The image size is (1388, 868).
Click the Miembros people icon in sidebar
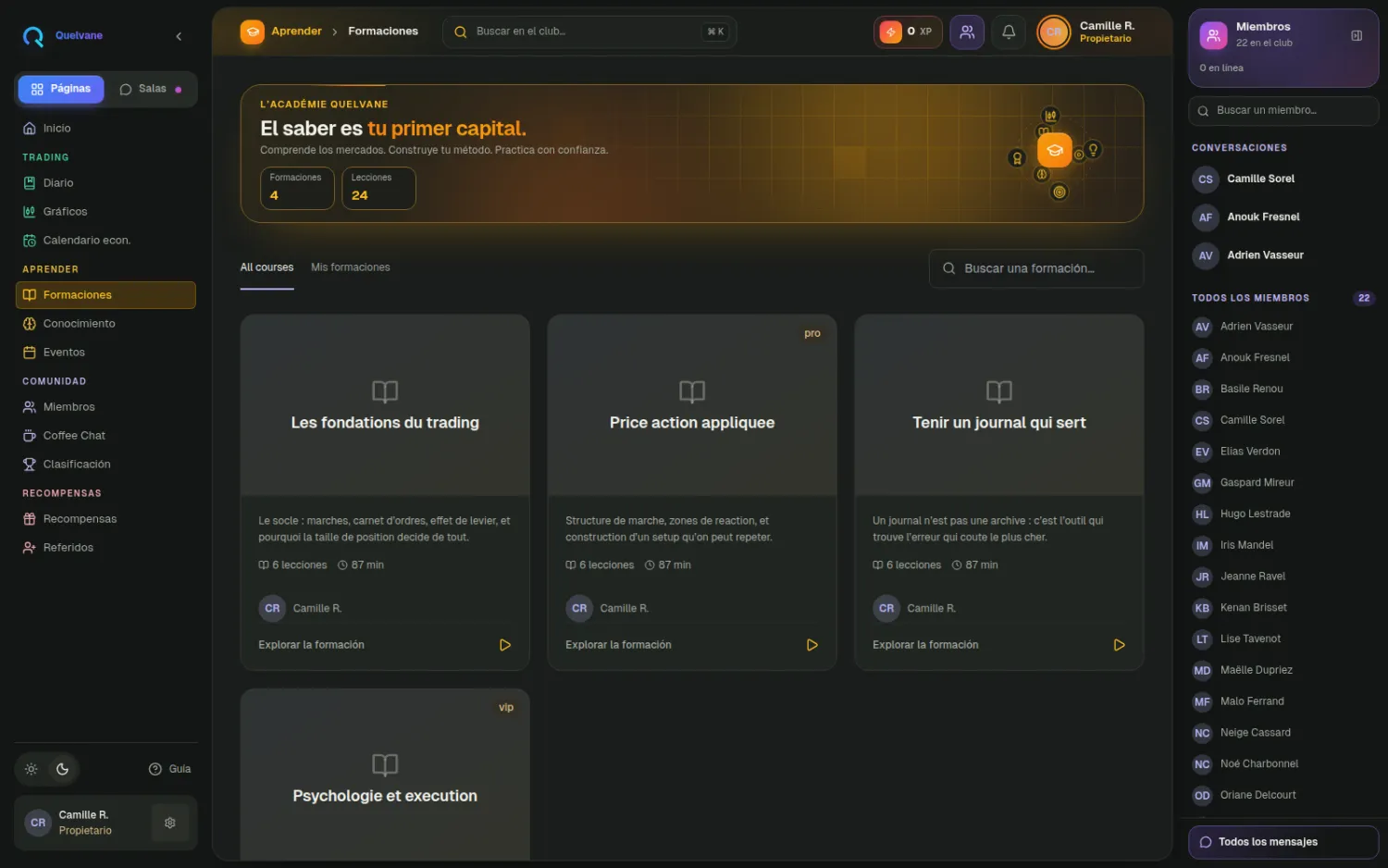pyautogui.click(x=30, y=407)
